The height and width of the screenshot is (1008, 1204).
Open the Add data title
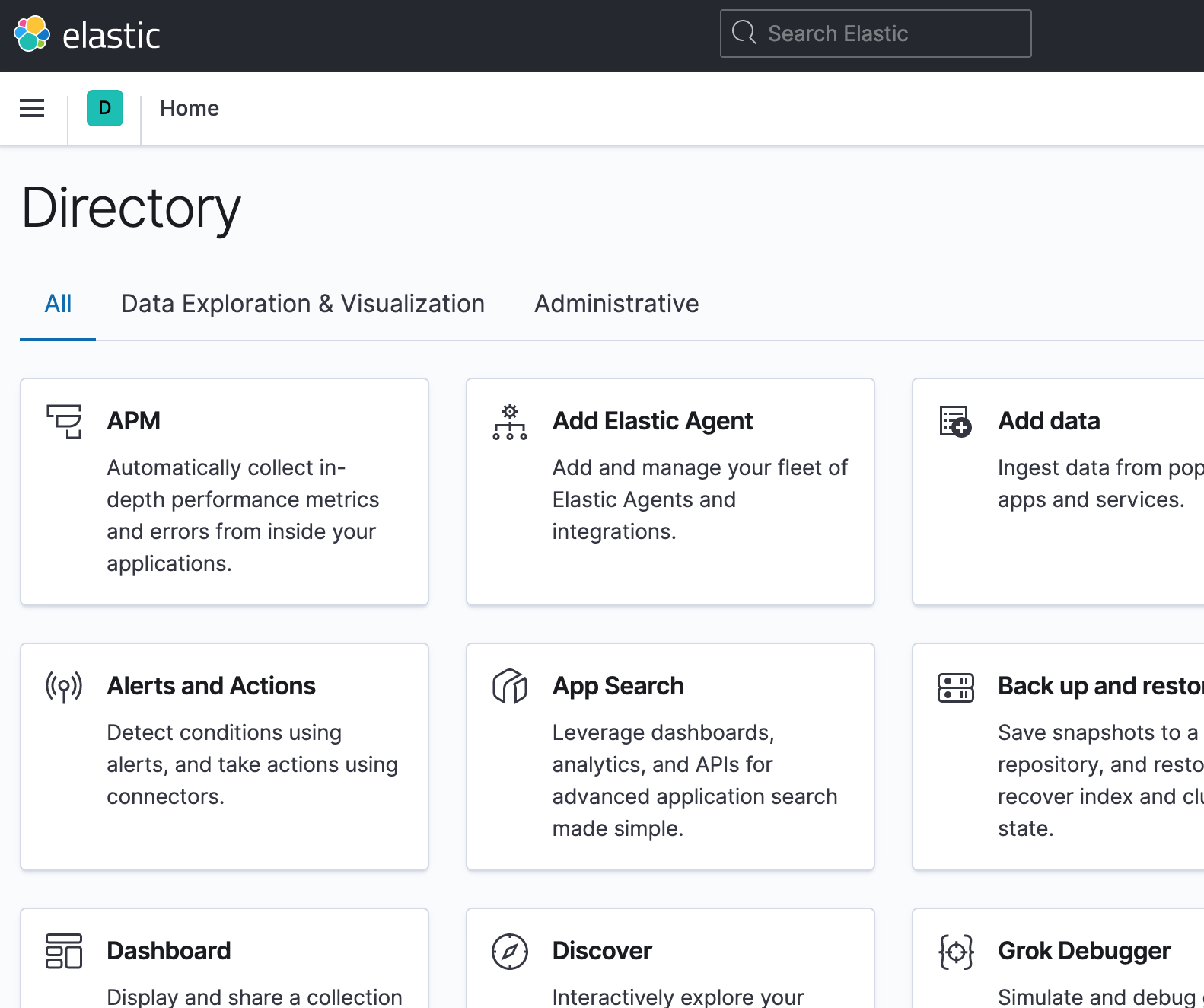pyautogui.click(x=1049, y=421)
